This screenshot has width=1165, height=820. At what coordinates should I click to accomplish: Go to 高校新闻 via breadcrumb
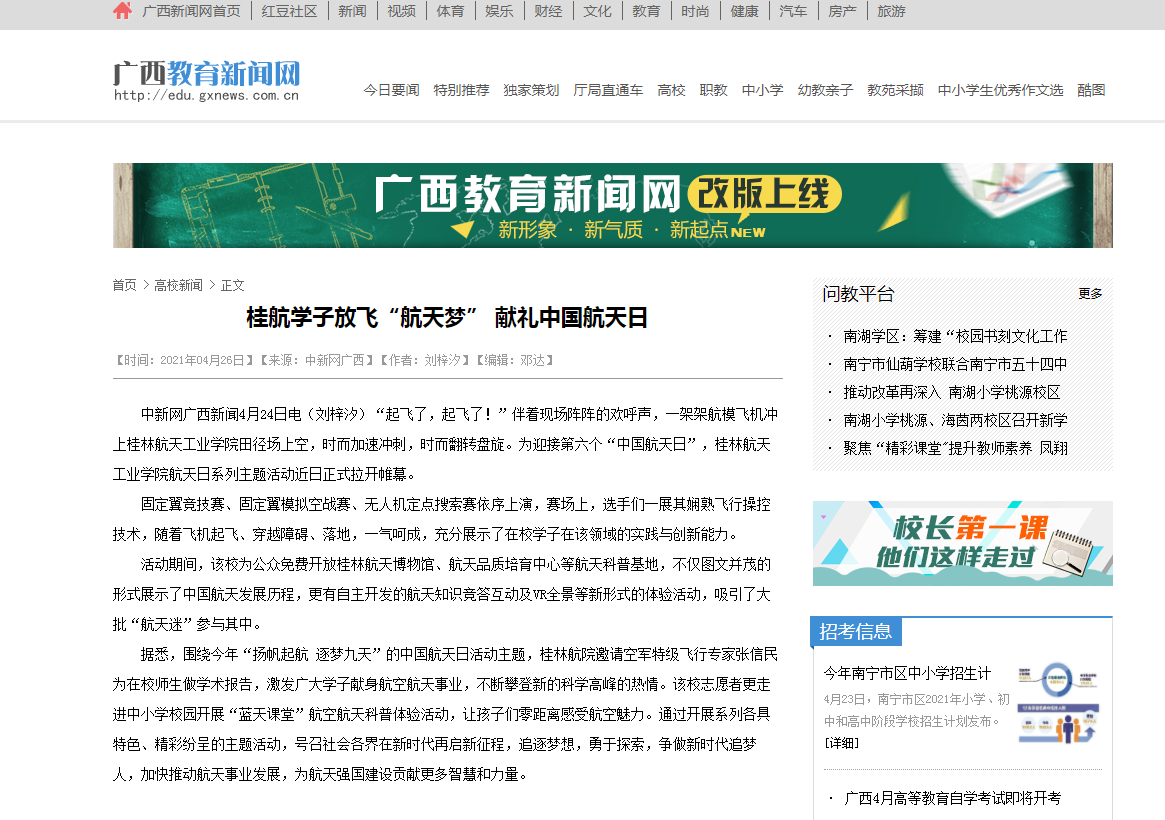(x=178, y=285)
